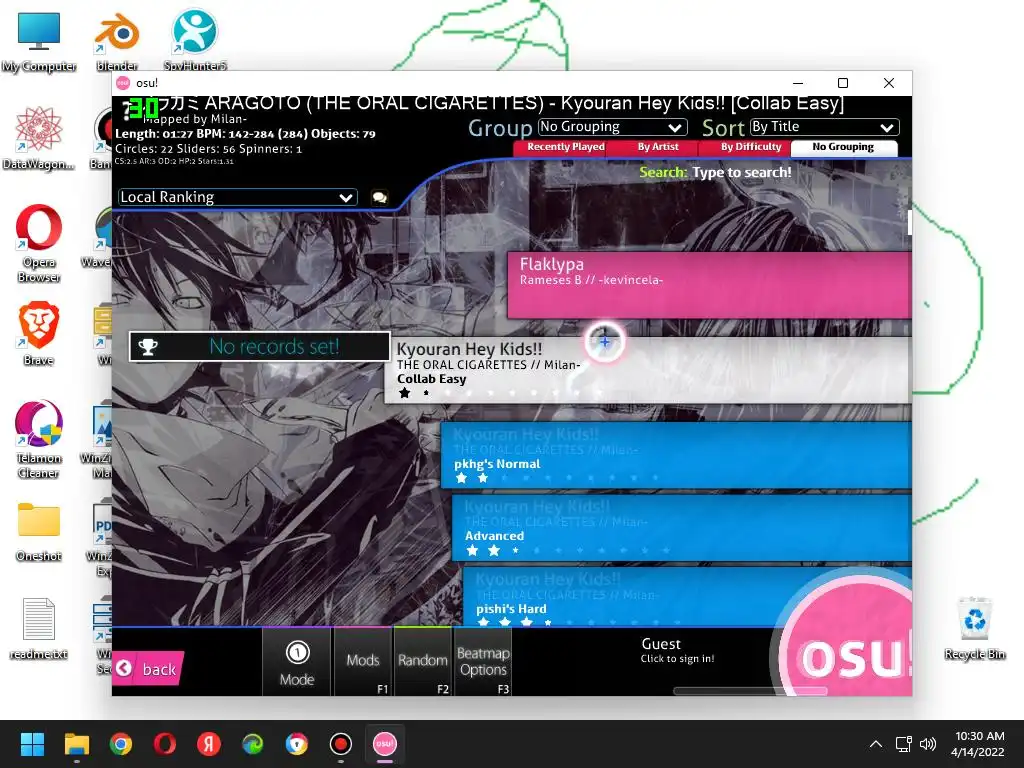This screenshot has width=1024, height=768.
Task: Maximize the osu! window
Action: tap(843, 83)
